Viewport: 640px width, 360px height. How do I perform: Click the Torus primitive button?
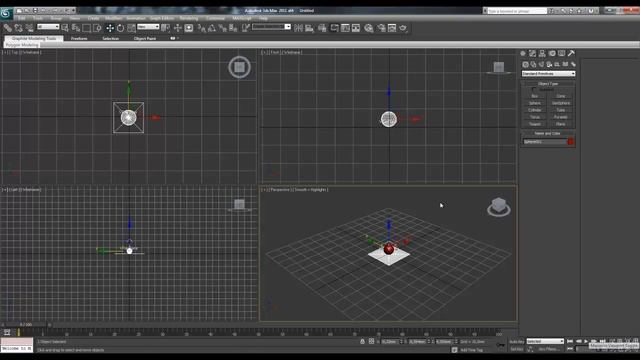535,117
